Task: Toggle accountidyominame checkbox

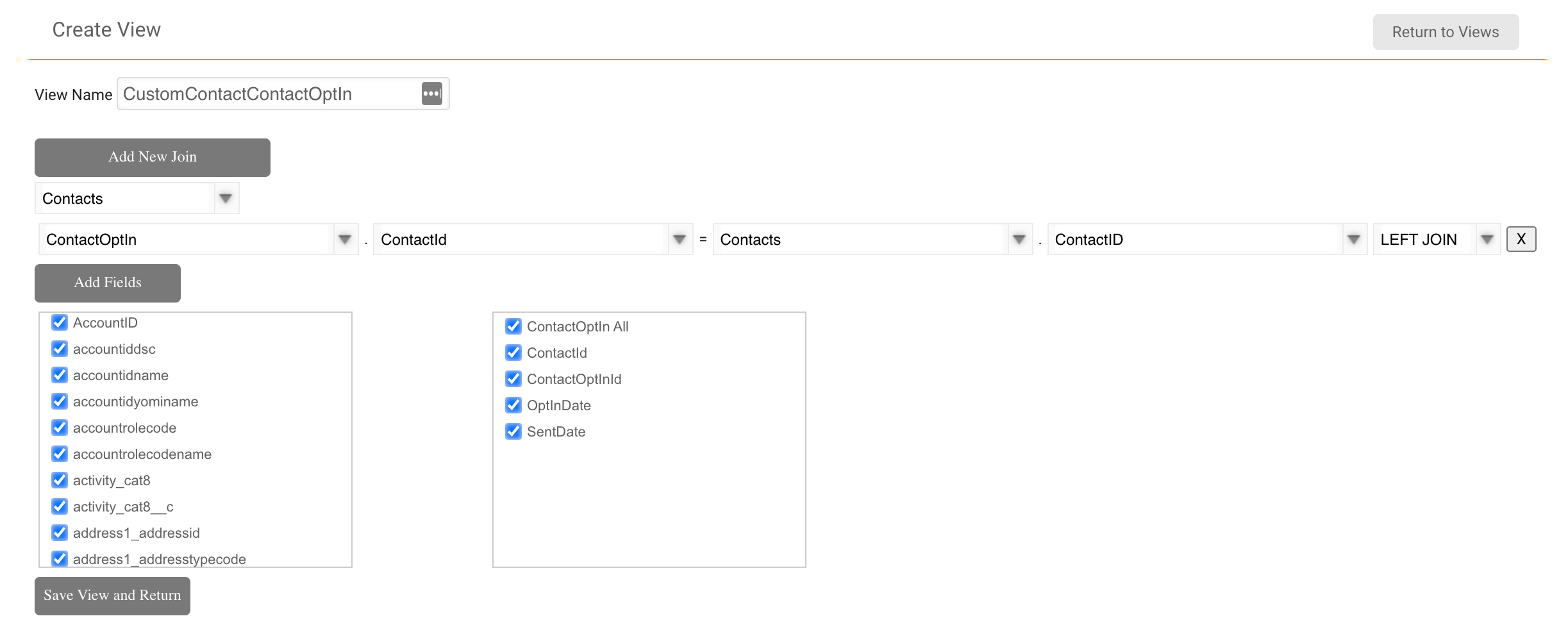Action: click(60, 401)
